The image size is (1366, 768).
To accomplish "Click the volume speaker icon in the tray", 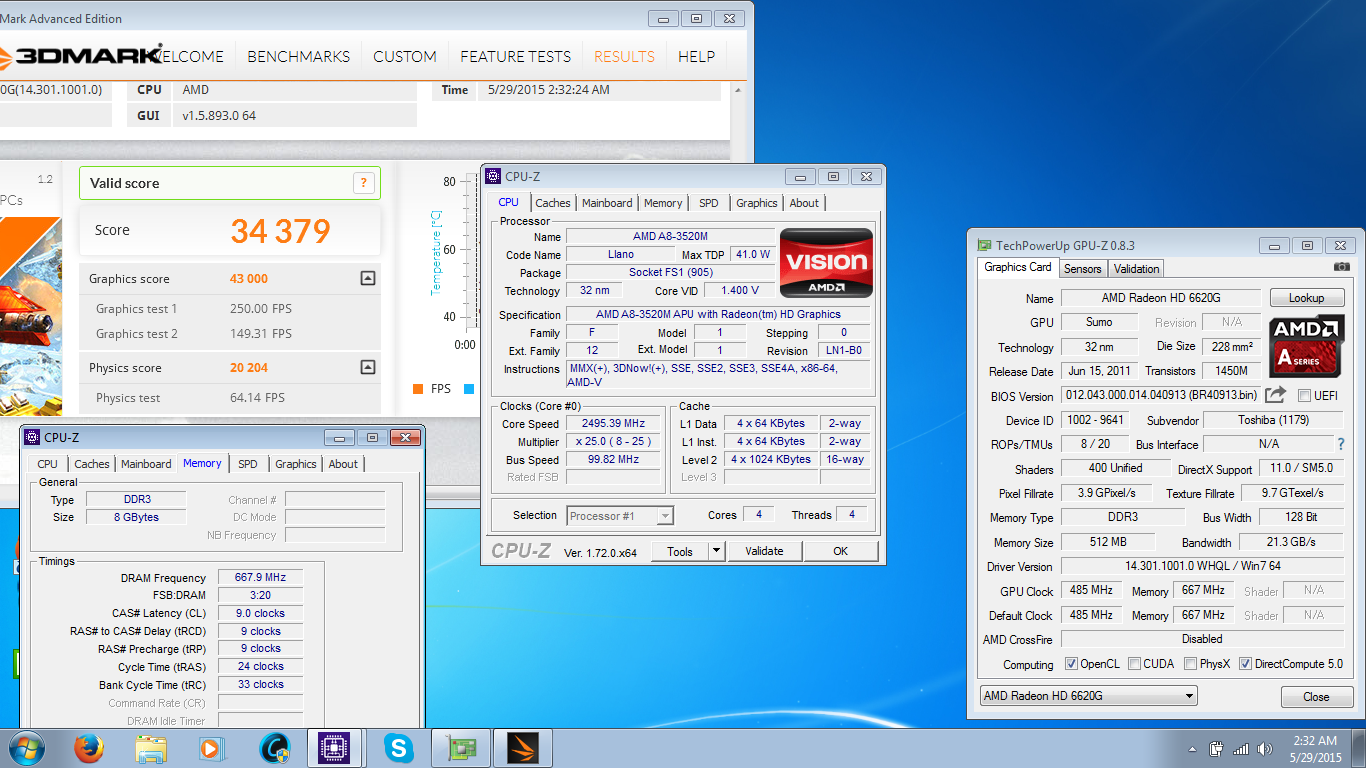I will [x=1264, y=749].
